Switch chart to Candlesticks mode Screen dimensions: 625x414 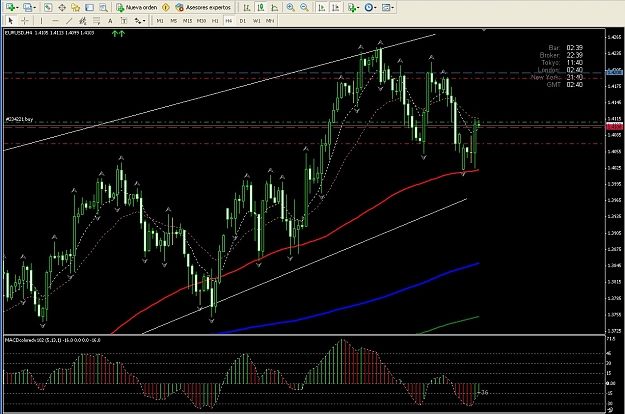pyautogui.click(x=261, y=7)
